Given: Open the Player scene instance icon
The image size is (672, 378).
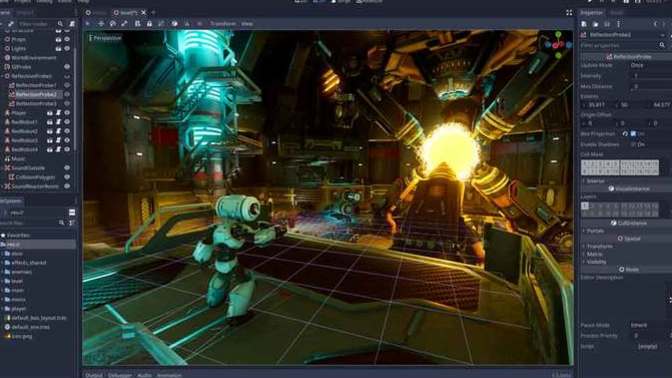Looking at the screenshot, I should 50,113.
